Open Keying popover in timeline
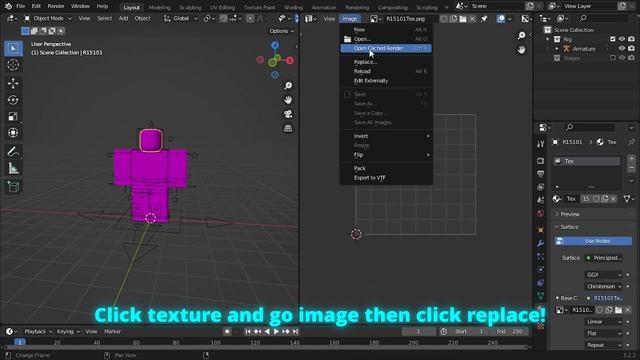This screenshot has width=640, height=360. tap(68, 331)
